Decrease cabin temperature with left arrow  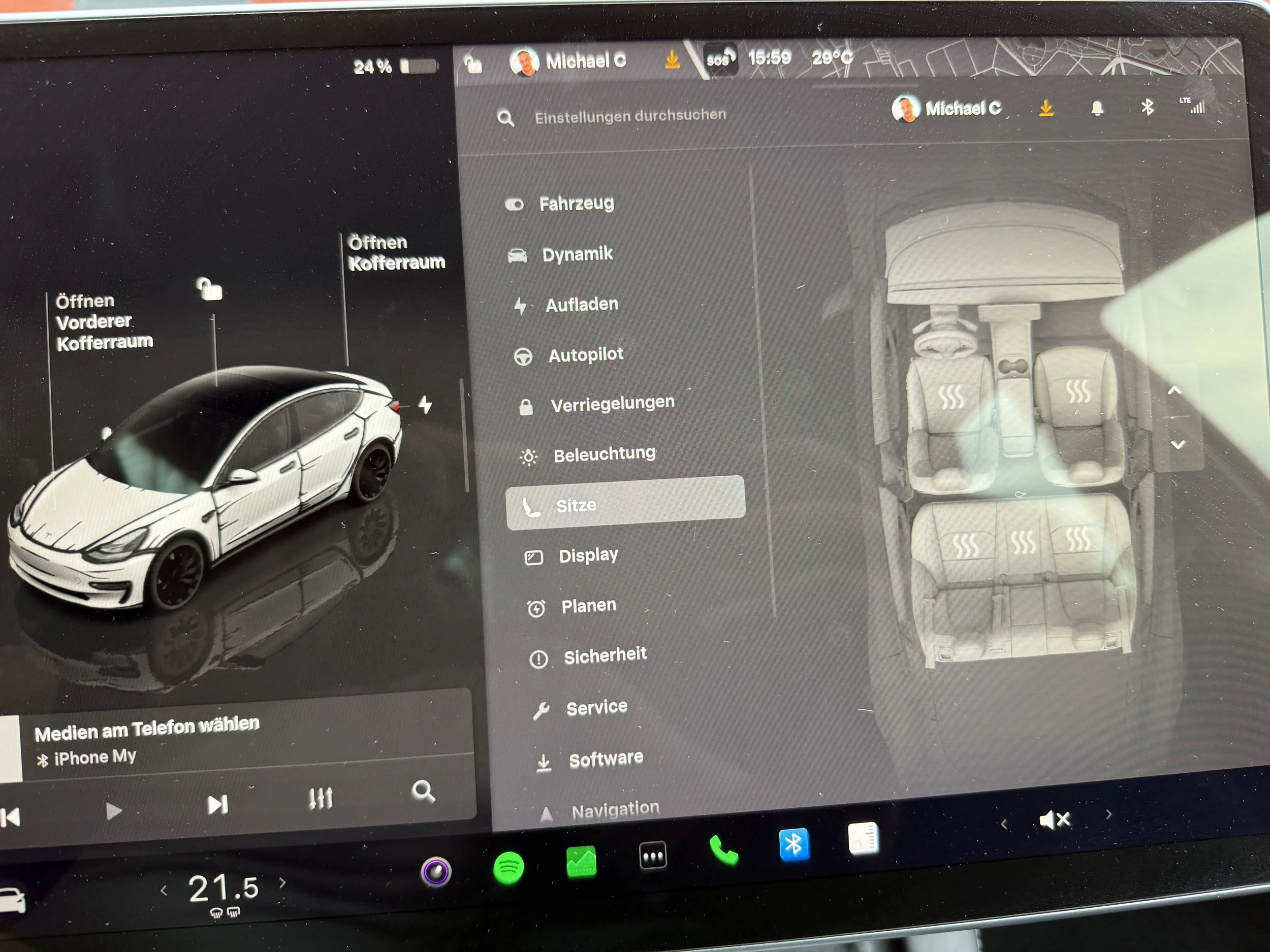(164, 891)
